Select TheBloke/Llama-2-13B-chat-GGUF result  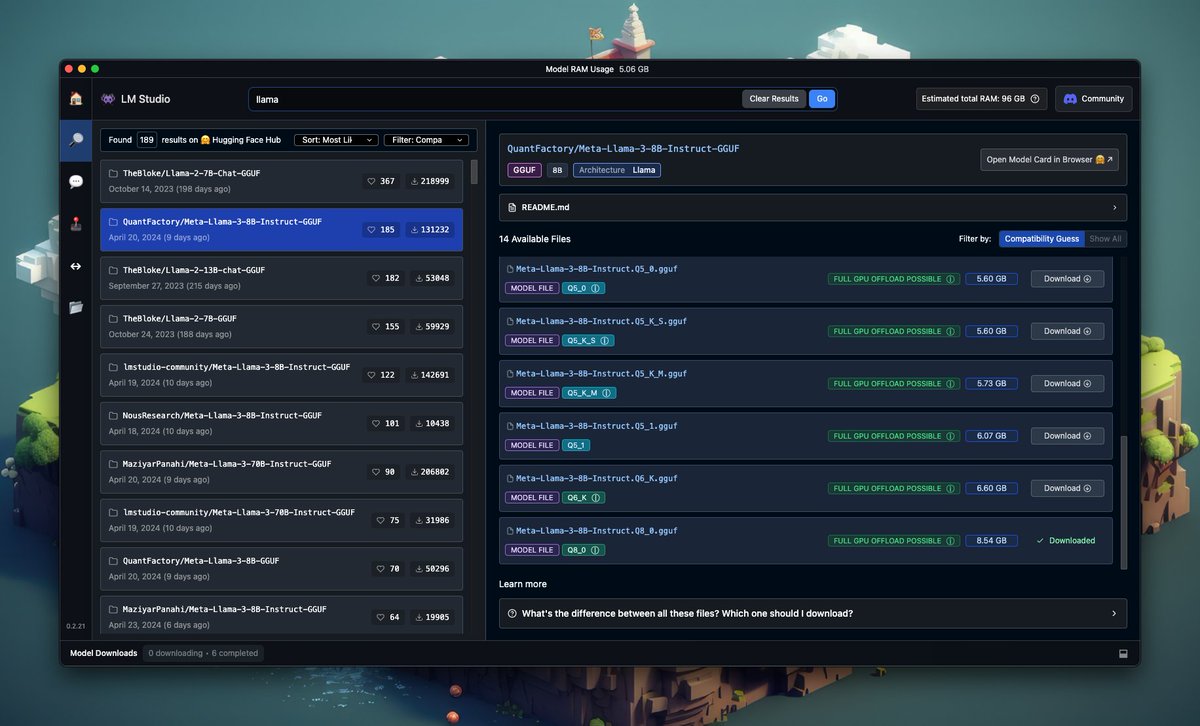[281, 278]
